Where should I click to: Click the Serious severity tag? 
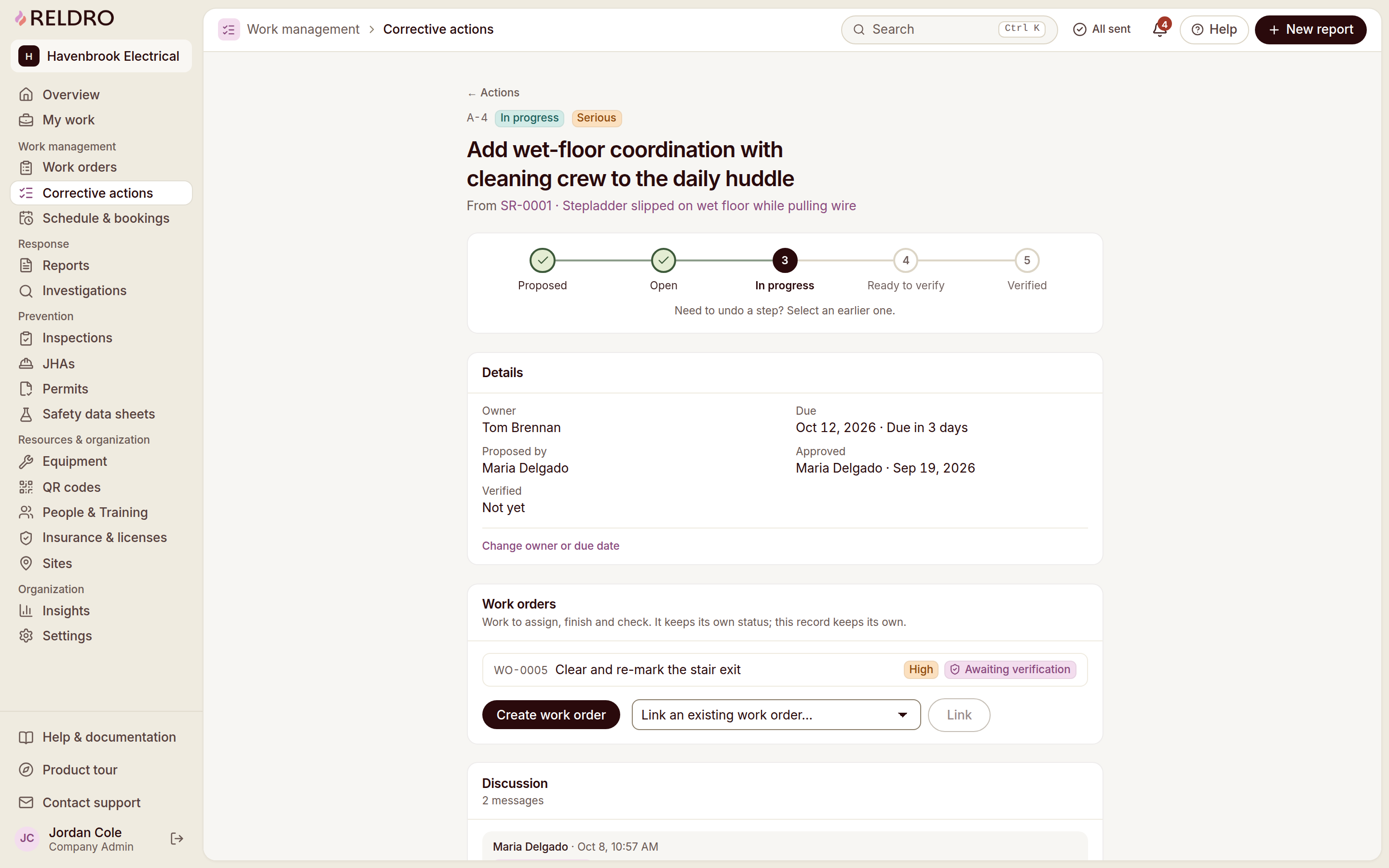click(x=596, y=118)
